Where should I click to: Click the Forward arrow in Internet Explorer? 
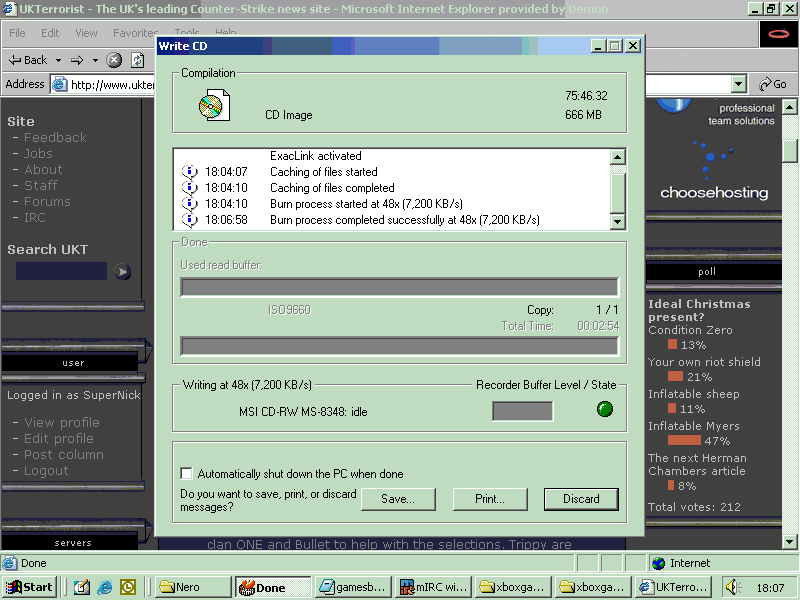click(x=77, y=60)
